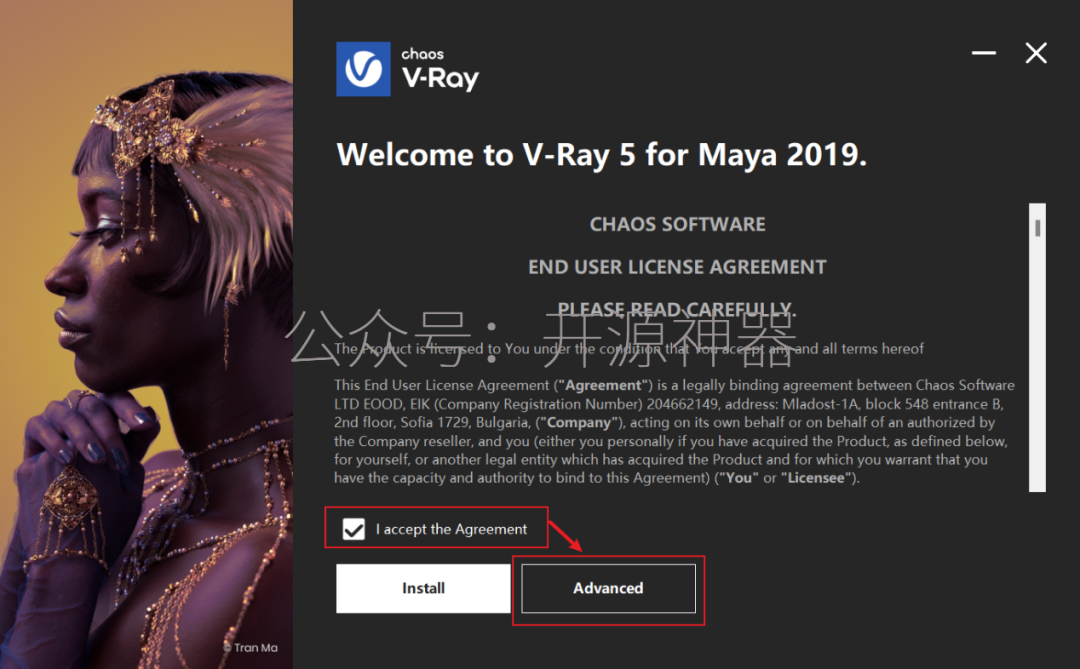Minimize the V-Ray installer window
Image resolution: width=1080 pixels, height=669 pixels.
(x=984, y=53)
